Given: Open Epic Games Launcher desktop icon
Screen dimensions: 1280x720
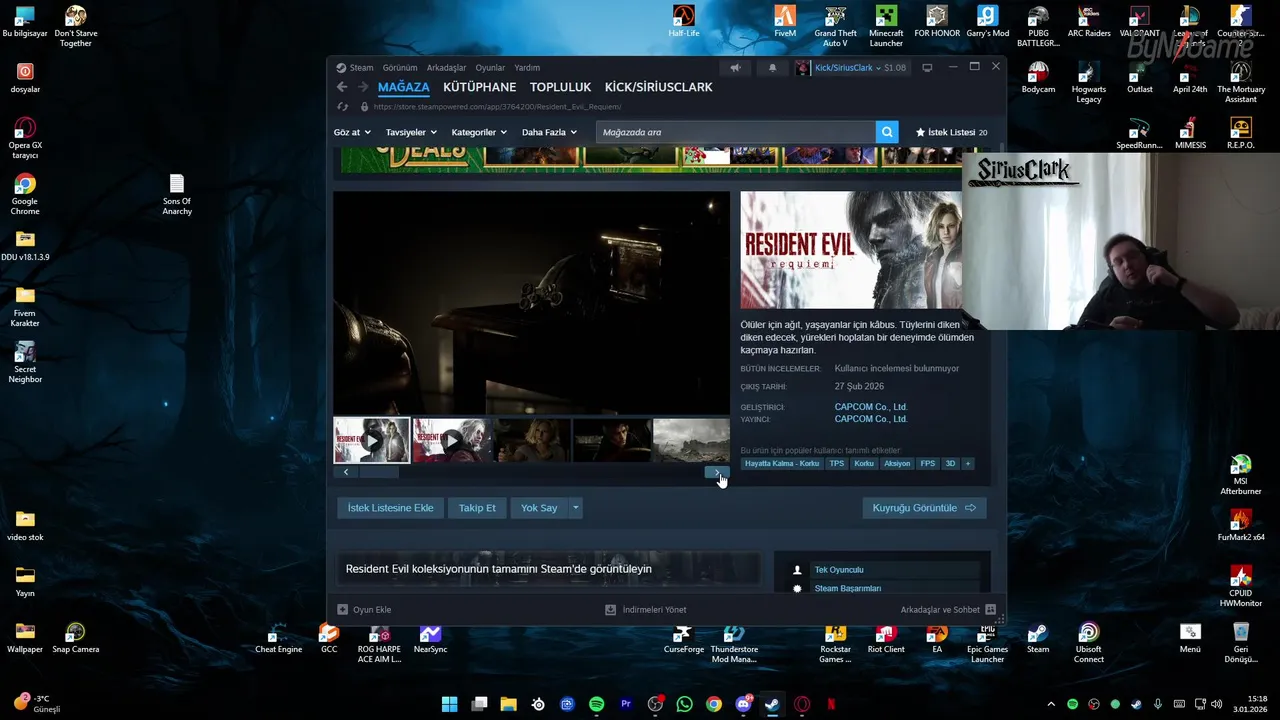Looking at the screenshot, I should point(987,643).
